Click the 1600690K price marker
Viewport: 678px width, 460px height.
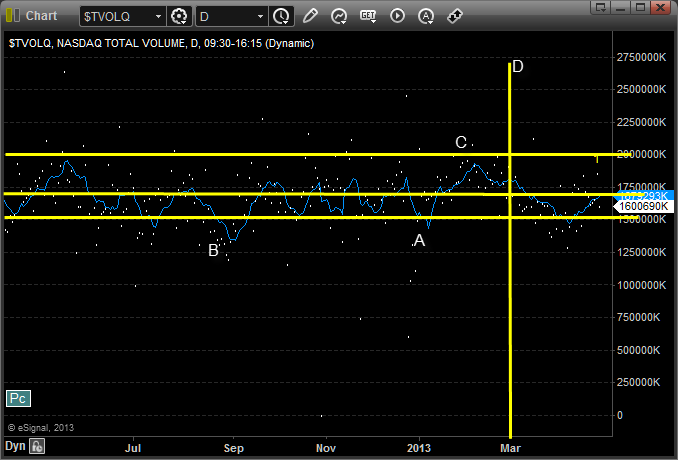pyautogui.click(x=643, y=206)
